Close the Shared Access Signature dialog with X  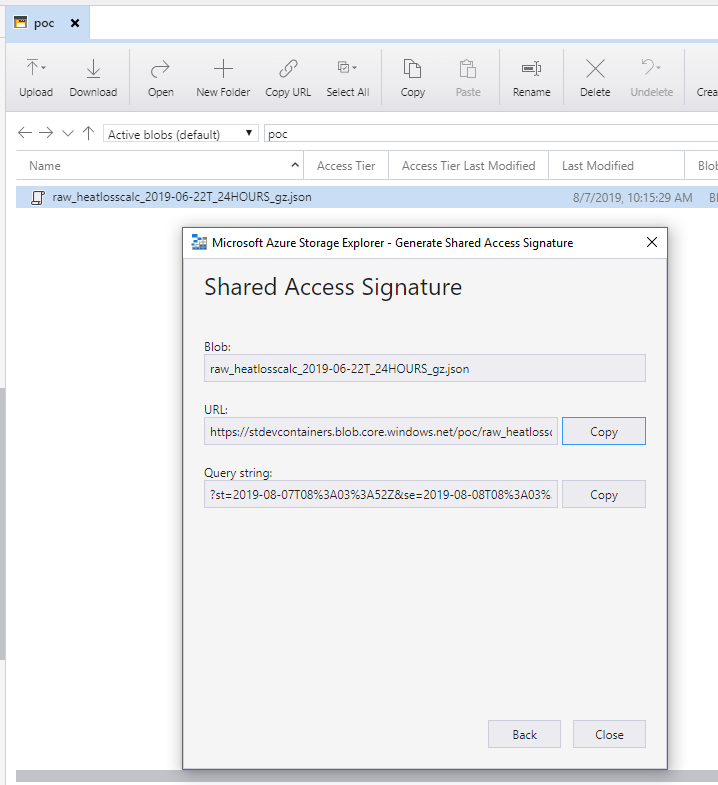point(651,242)
